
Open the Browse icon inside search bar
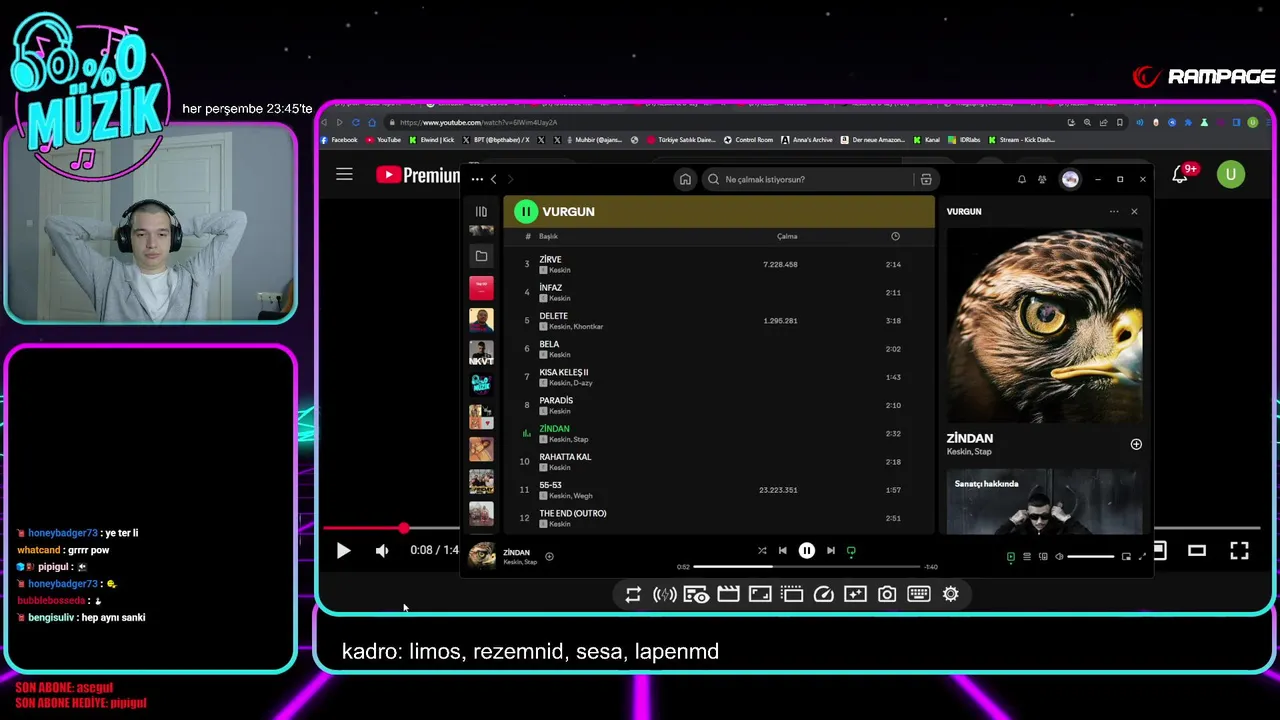[x=926, y=179]
